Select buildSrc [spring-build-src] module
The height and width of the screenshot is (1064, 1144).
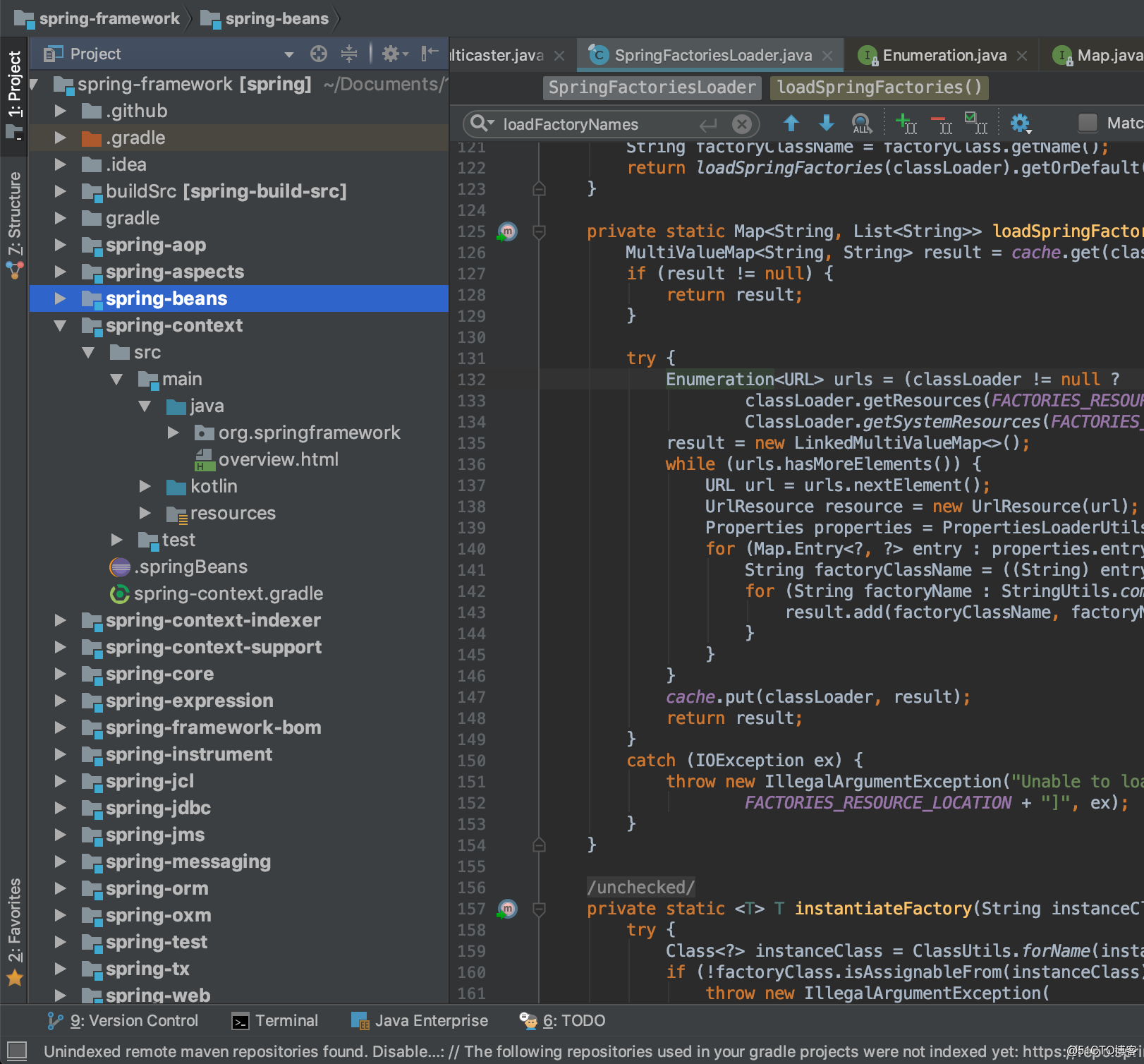[214, 191]
